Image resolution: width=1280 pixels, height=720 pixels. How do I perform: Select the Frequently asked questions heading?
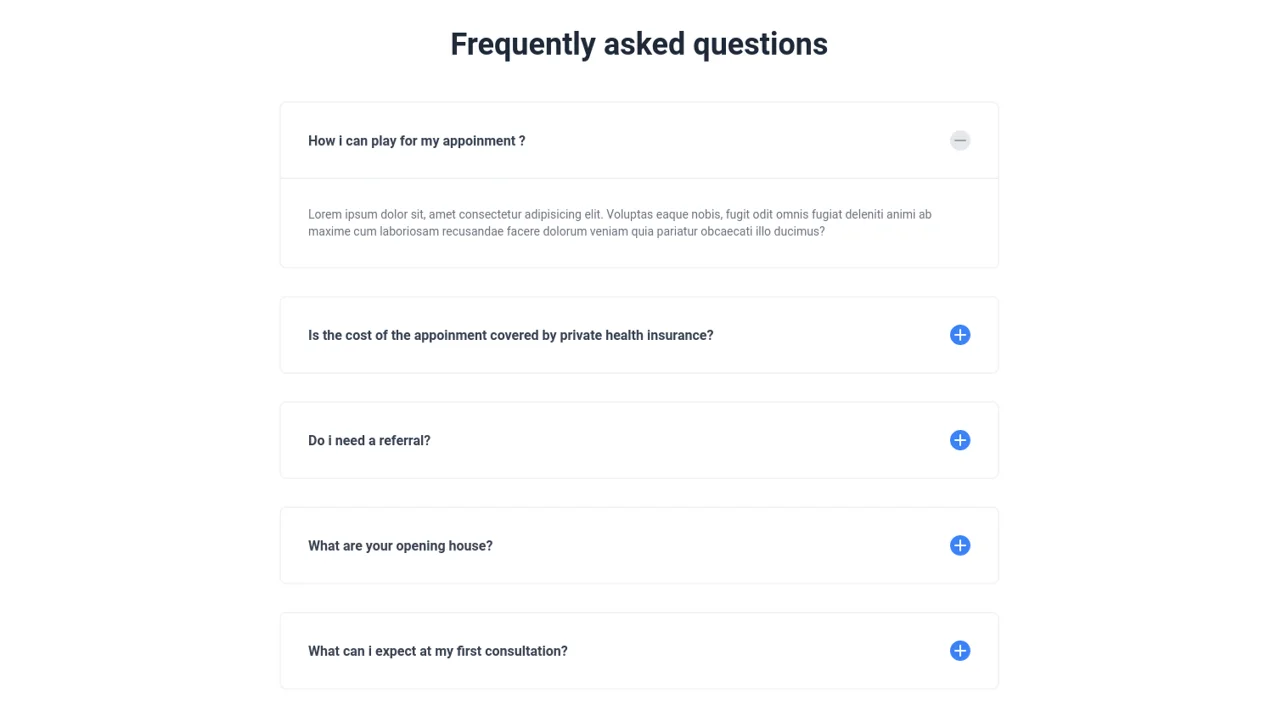click(639, 44)
